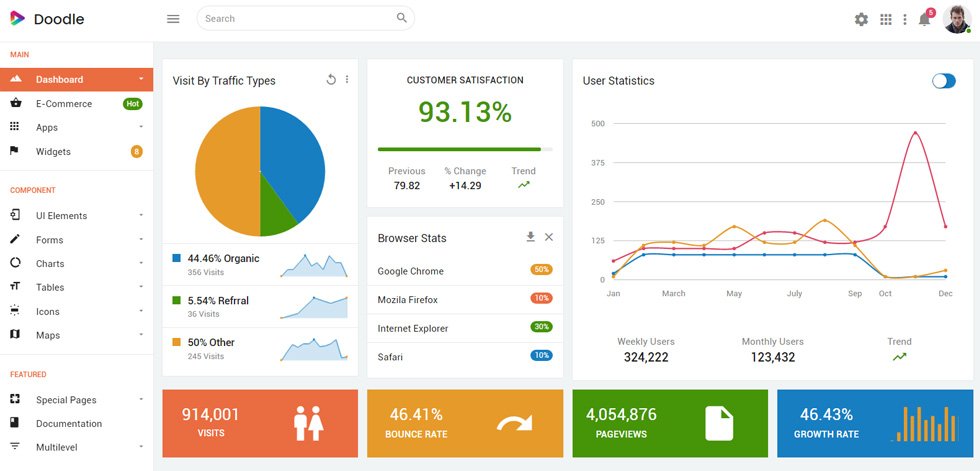Toggle the hamburger sidebar menu
The image size is (980, 471).
(173, 19)
